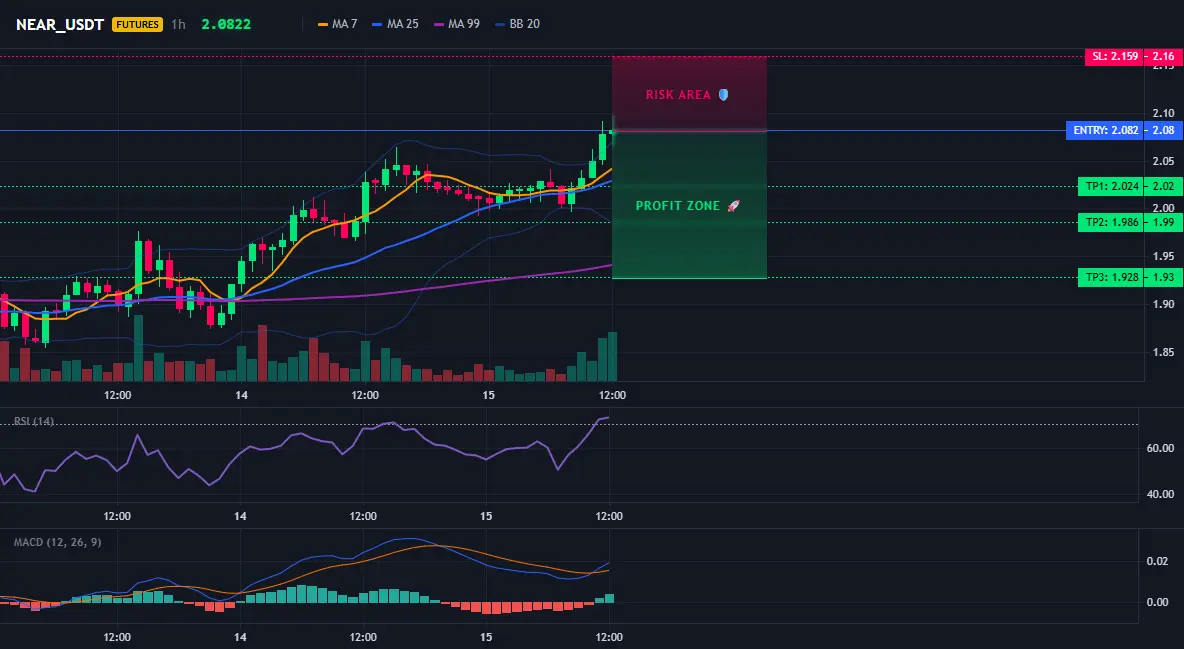Image resolution: width=1184 pixels, height=649 pixels.
Task: Toggle the MA 99 legend item
Action: [x=457, y=24]
